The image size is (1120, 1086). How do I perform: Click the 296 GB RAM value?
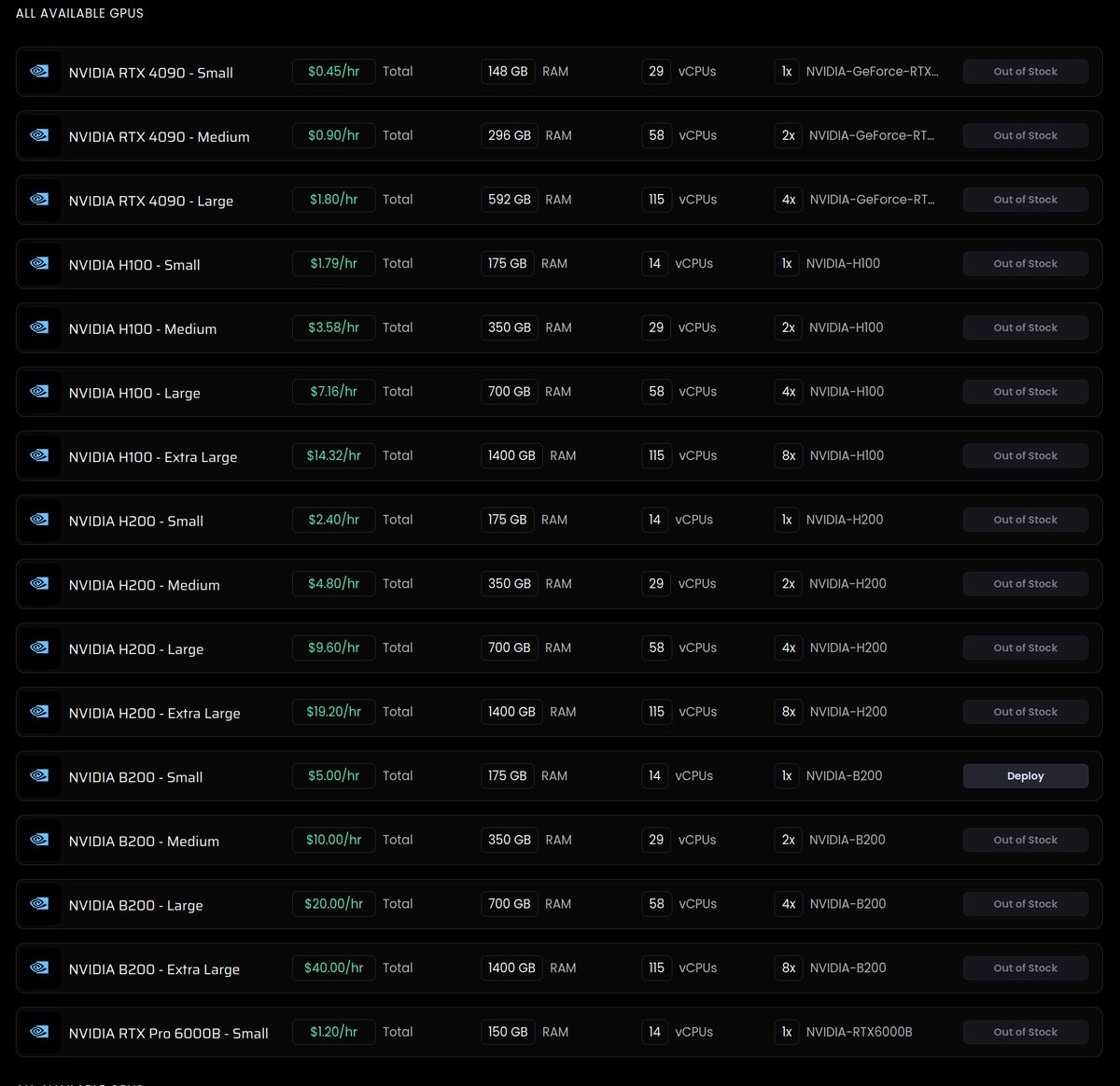510,135
